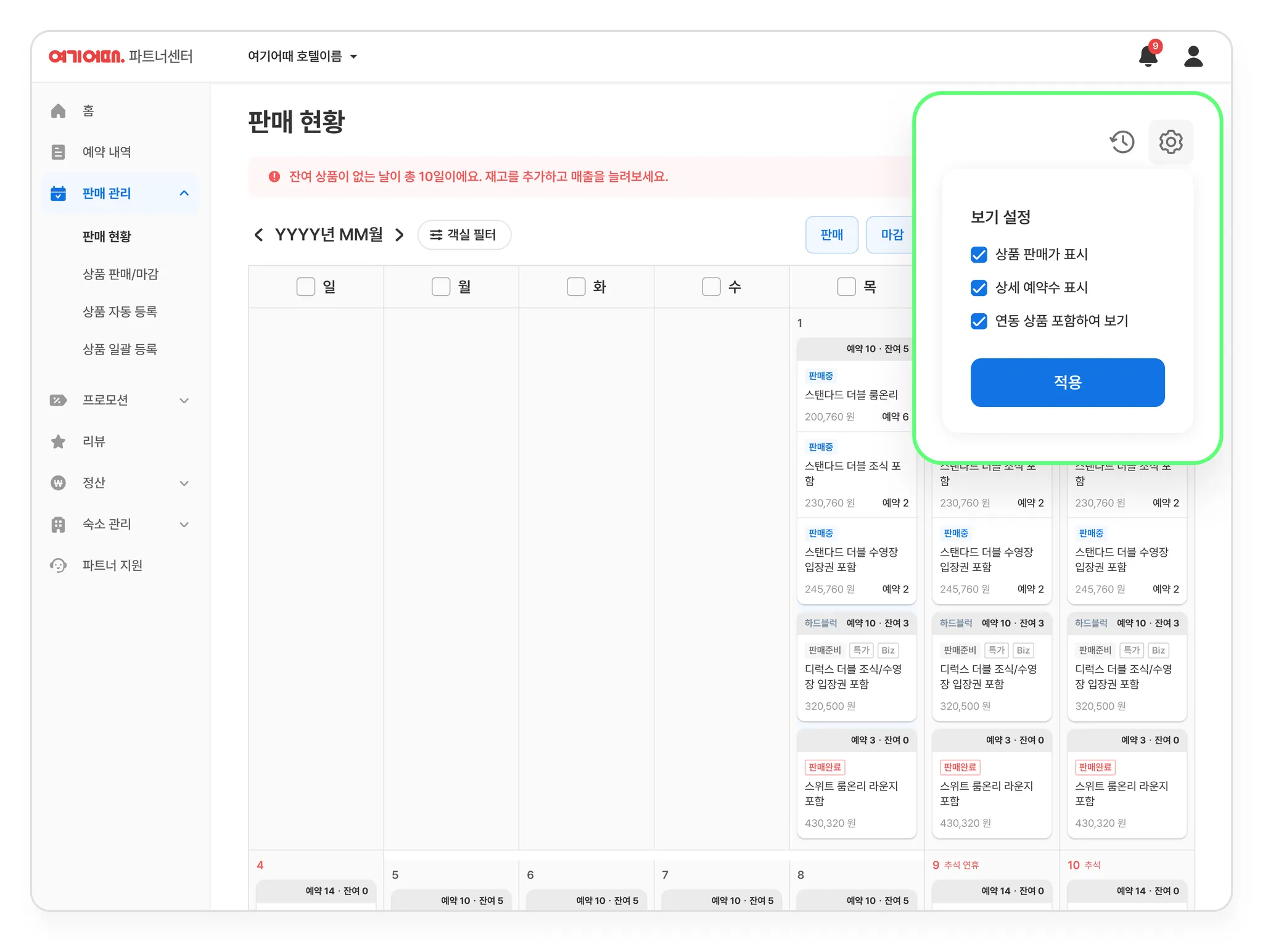
Task: Click the notification bell icon
Action: [x=1148, y=56]
